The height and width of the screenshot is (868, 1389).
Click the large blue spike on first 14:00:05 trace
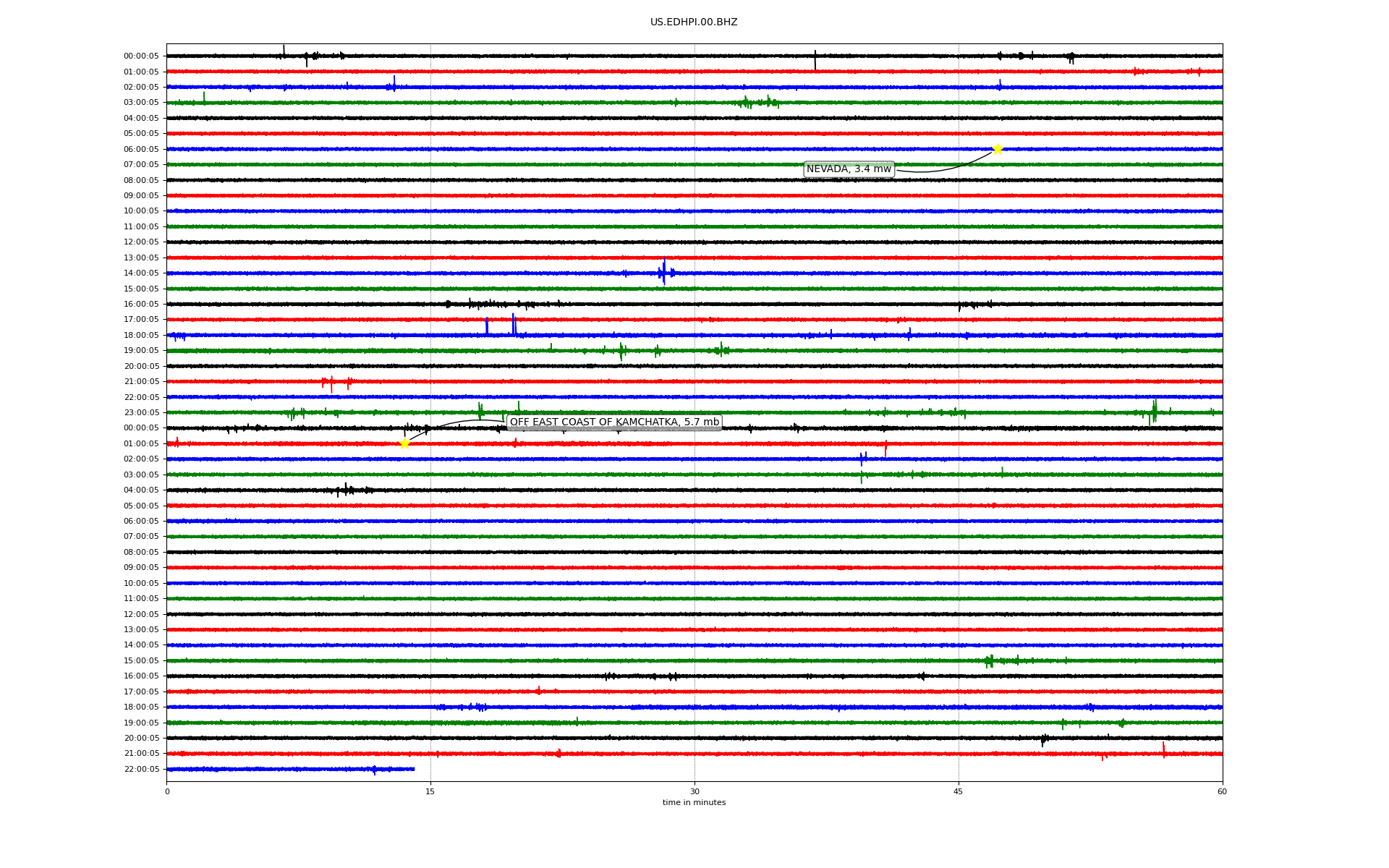coord(664,271)
